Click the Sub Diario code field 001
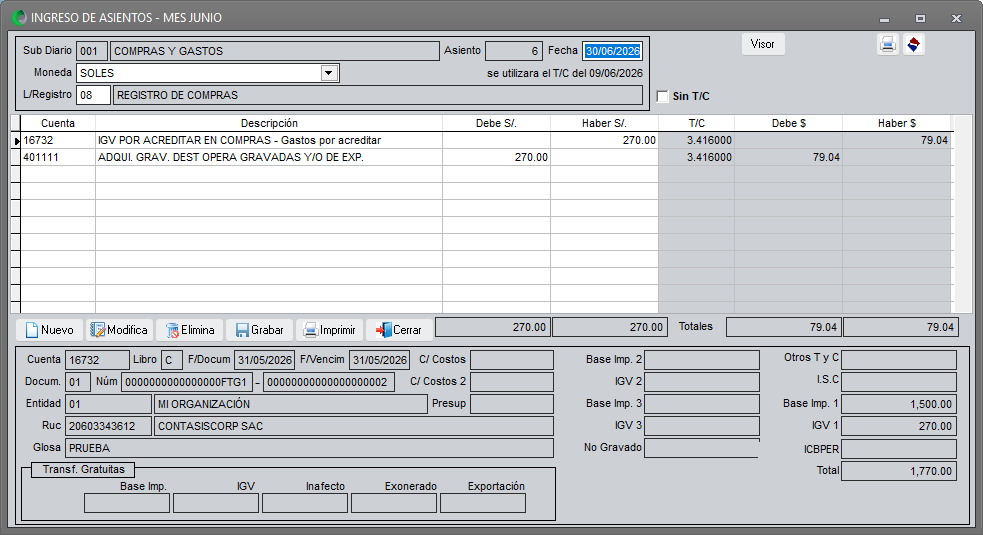Screen dimensions: 983x535 click(92, 51)
